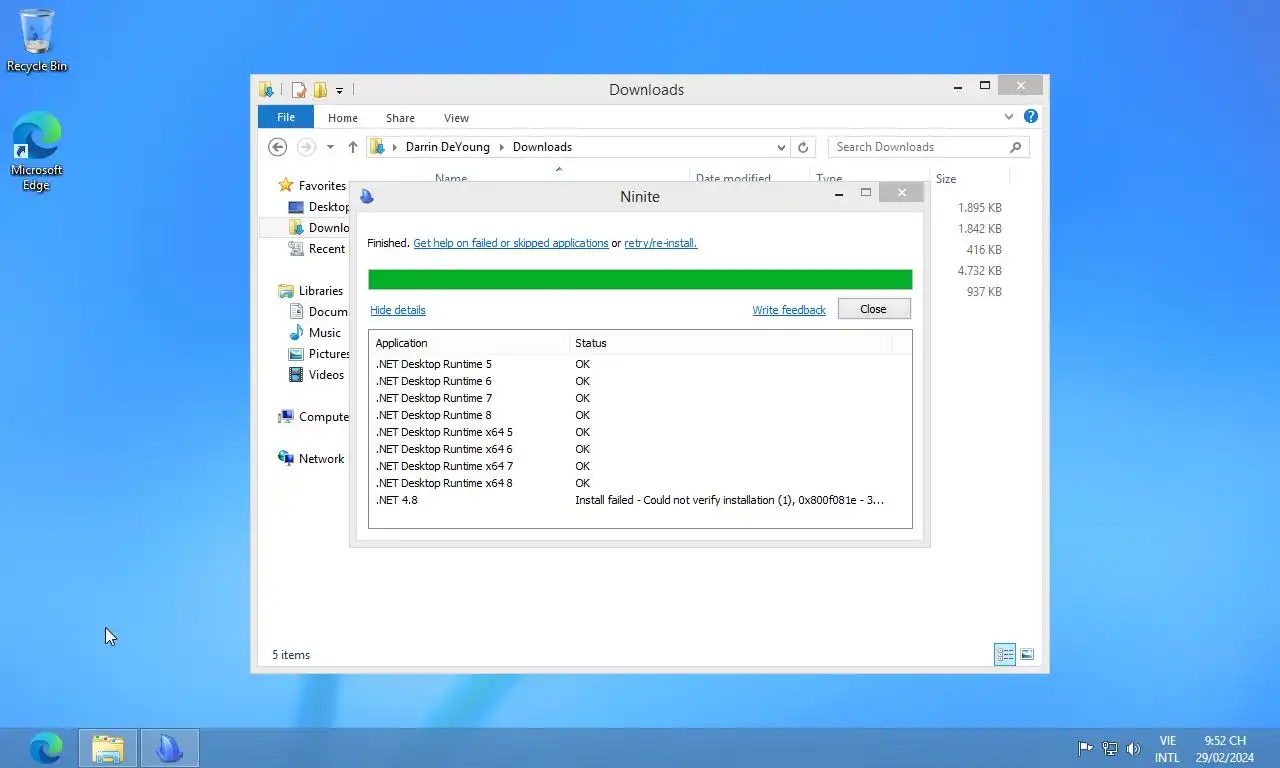Click the retry/re-install link
Viewport: 1280px width, 768px height.
(x=661, y=243)
